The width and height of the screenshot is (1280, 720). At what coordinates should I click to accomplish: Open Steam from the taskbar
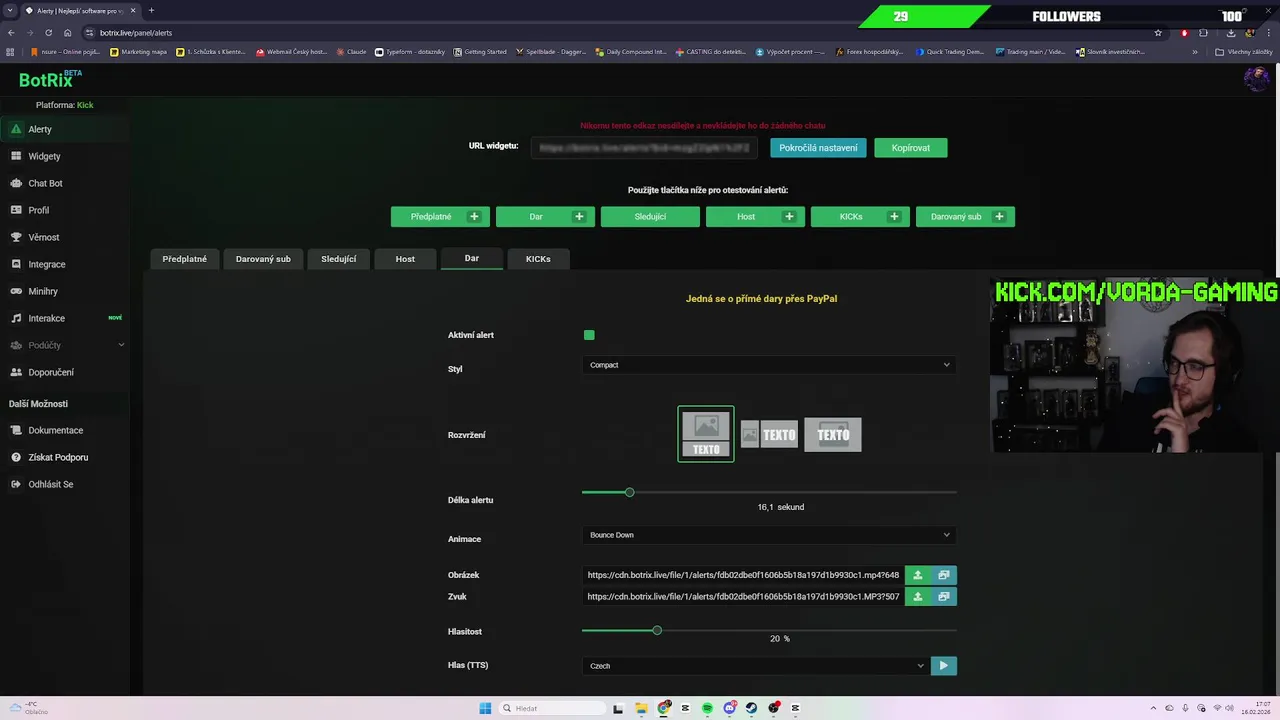point(751,708)
